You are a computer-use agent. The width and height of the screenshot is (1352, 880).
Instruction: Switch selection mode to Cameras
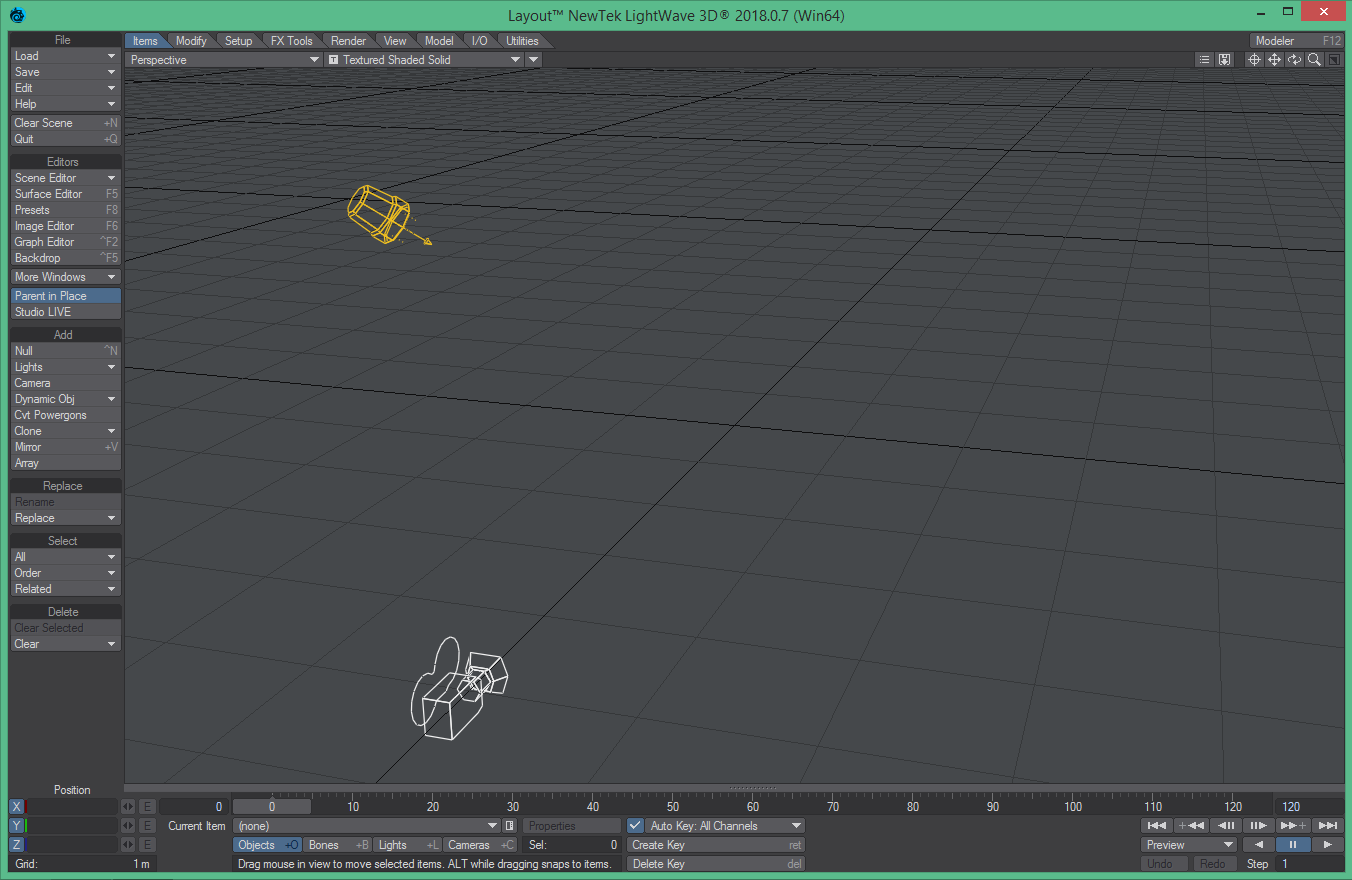click(x=480, y=845)
